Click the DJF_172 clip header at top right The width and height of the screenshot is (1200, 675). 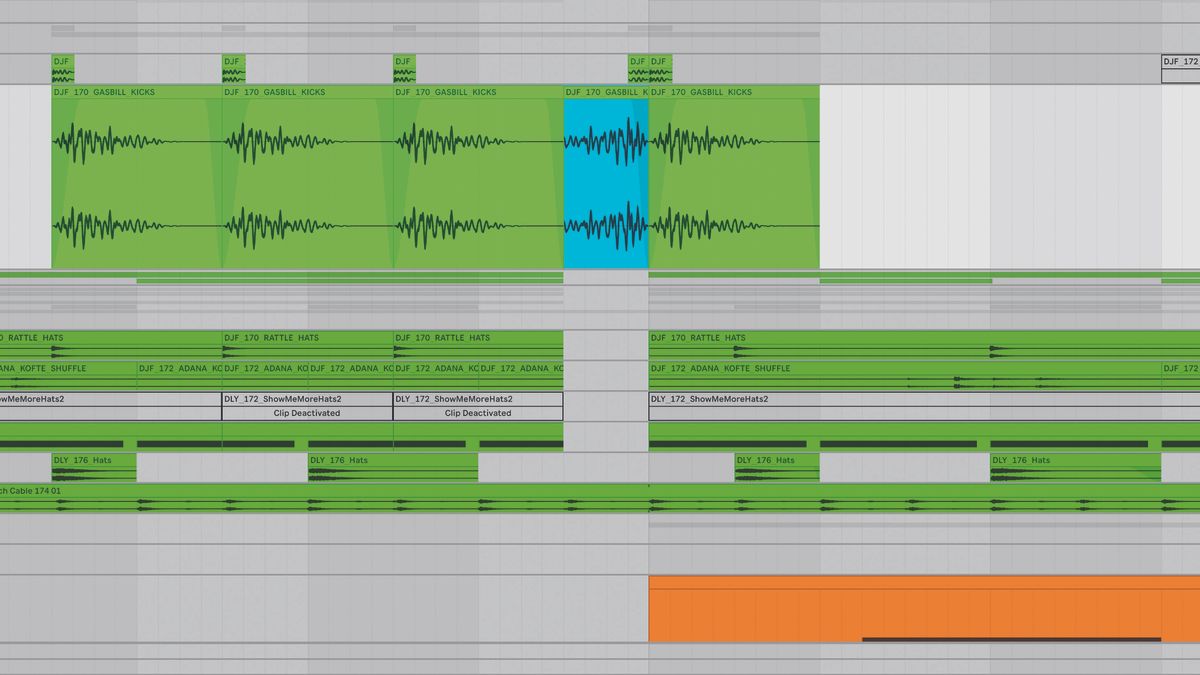coord(1180,60)
